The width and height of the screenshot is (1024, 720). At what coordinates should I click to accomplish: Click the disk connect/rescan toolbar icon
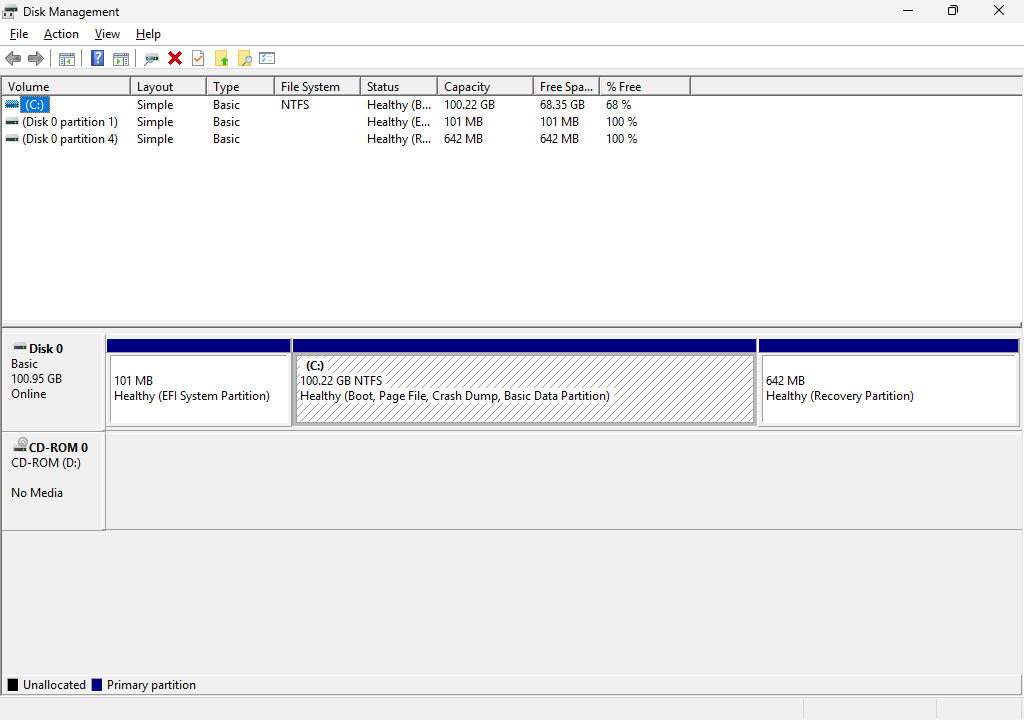[152, 59]
